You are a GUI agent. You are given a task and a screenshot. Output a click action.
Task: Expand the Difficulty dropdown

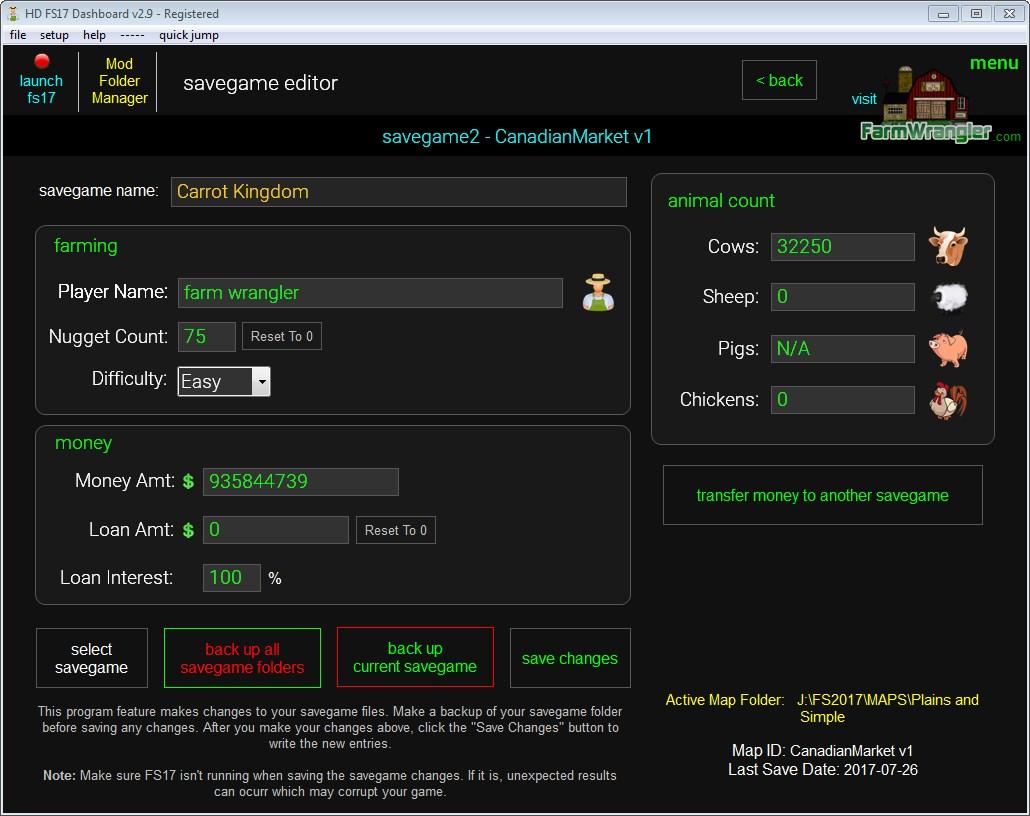(260, 381)
